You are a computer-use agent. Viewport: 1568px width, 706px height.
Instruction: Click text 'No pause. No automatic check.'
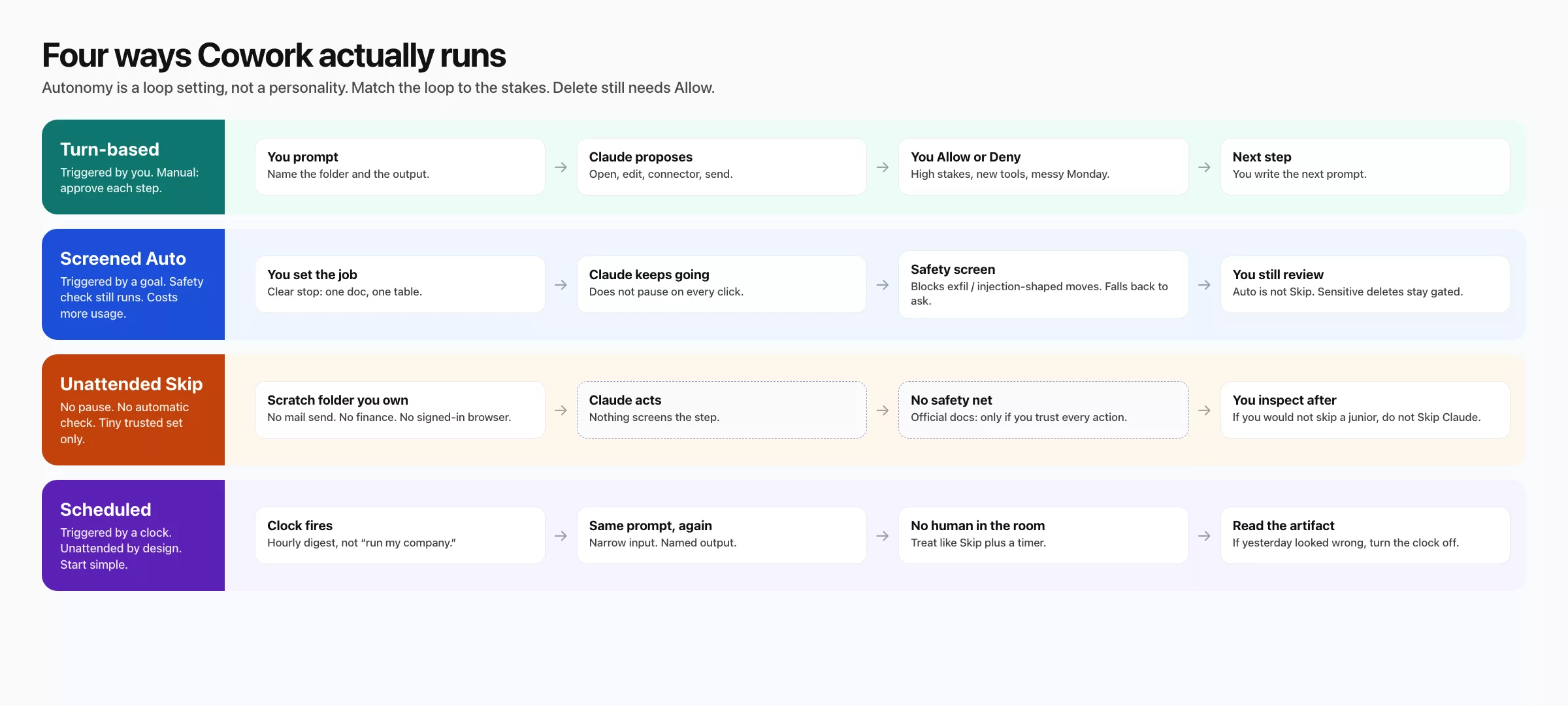click(124, 414)
